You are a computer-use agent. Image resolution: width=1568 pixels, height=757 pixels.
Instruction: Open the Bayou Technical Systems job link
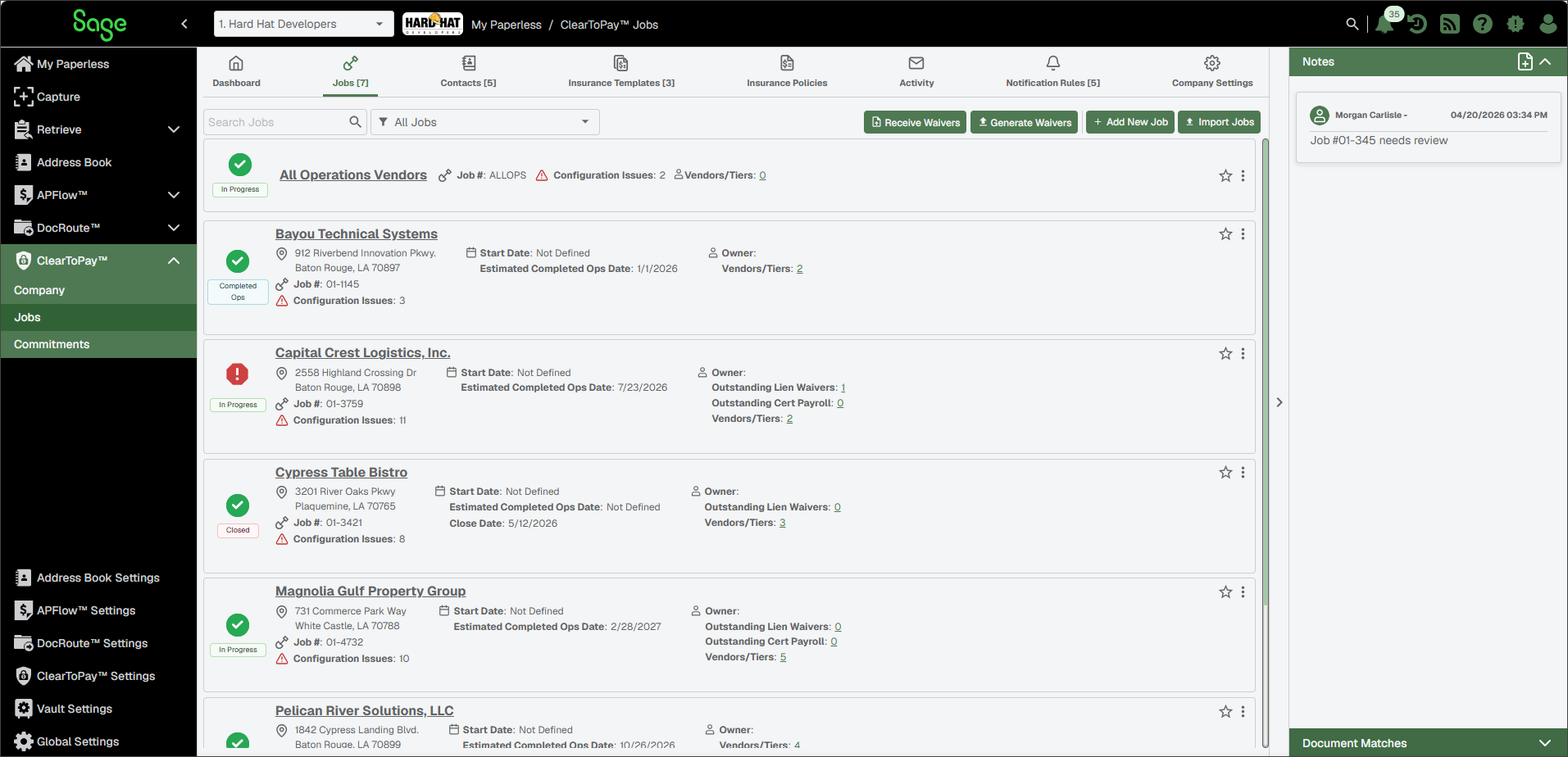coord(357,234)
